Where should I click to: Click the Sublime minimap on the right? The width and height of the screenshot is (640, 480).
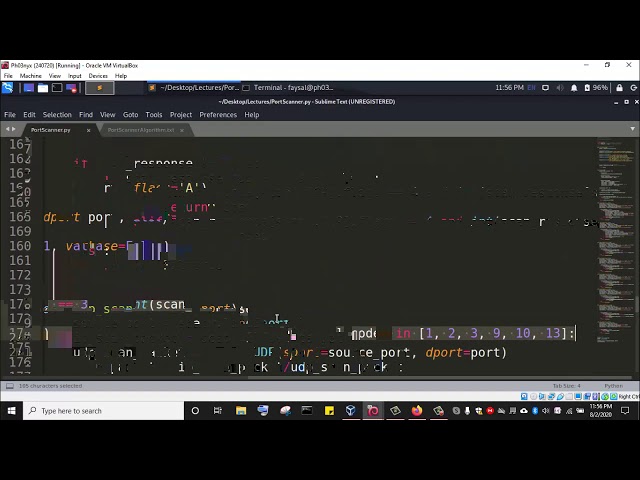[616, 241]
